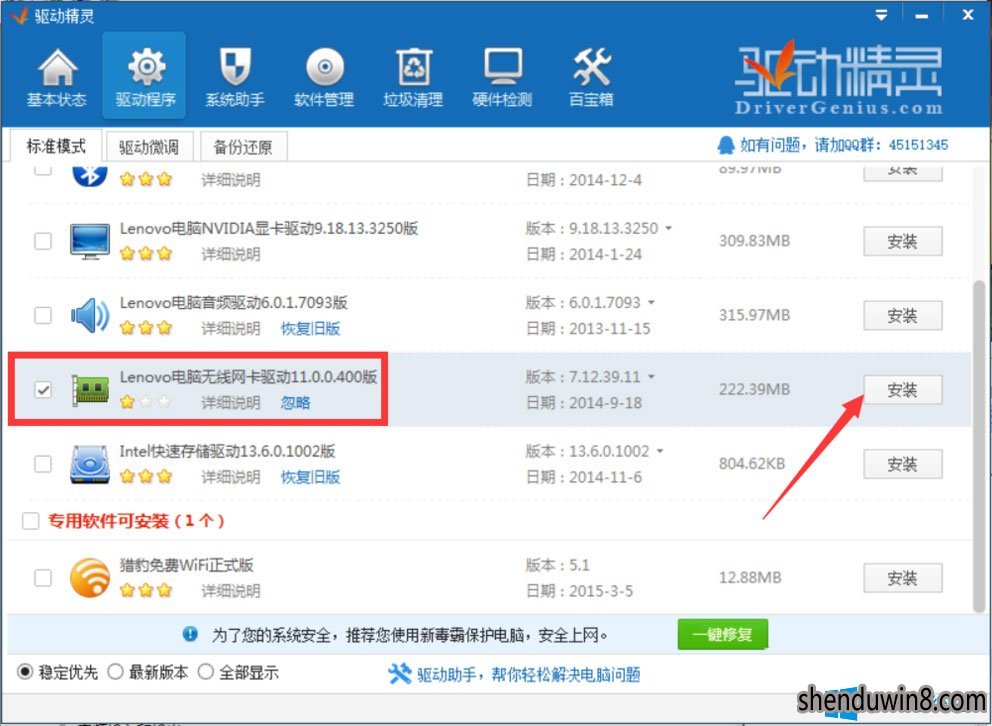This screenshot has height=726, width=992.
Task: Open the 软件管理 disc section
Action: tap(324, 77)
